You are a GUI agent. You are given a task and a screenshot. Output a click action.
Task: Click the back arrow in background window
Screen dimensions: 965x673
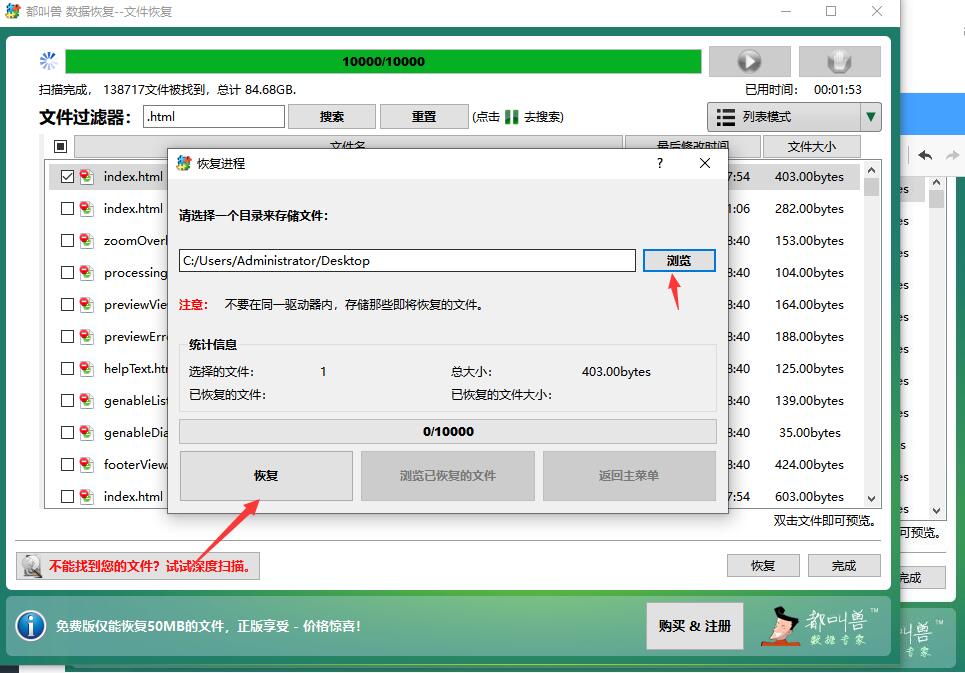tap(925, 155)
